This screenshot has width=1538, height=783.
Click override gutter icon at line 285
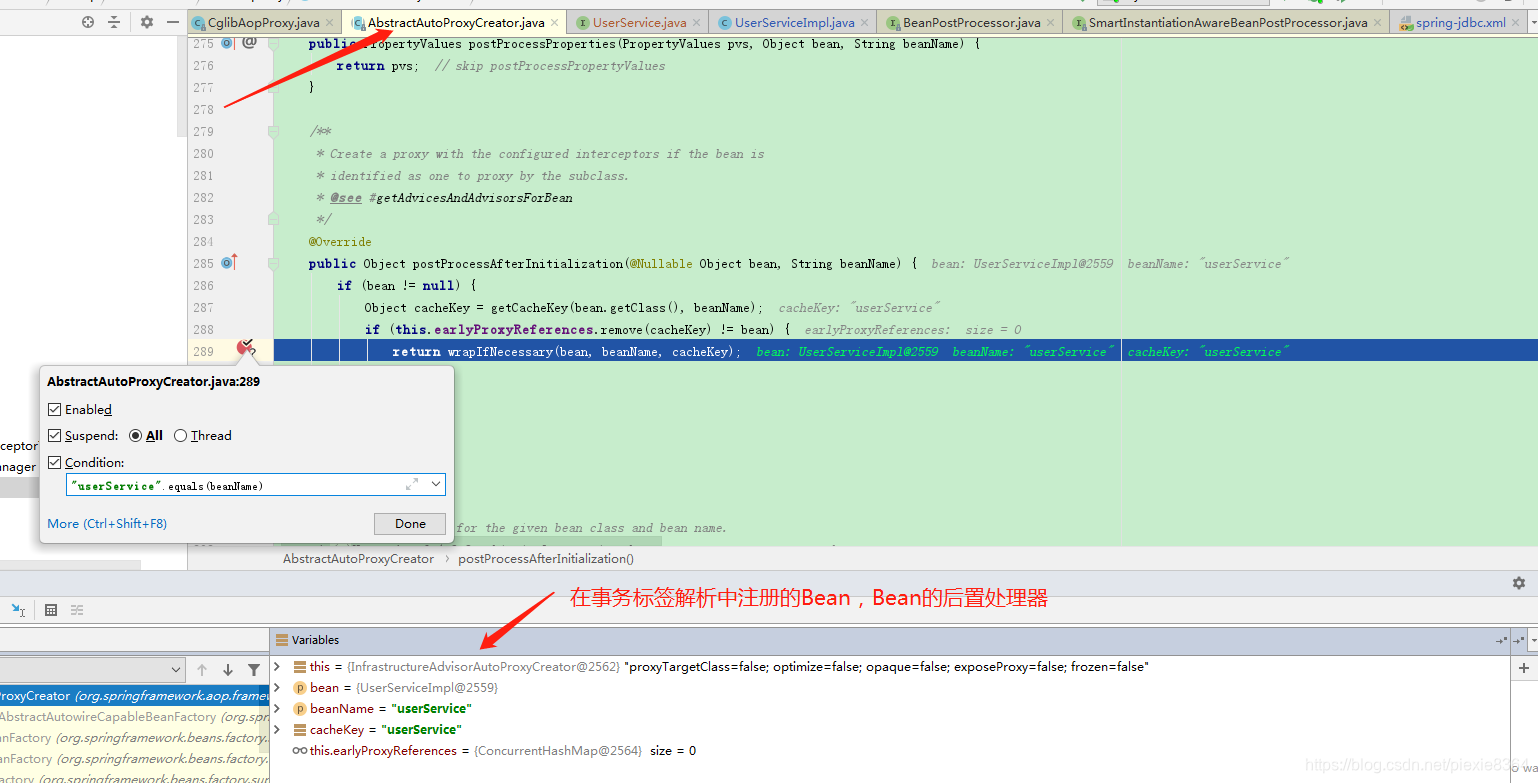(x=229, y=263)
